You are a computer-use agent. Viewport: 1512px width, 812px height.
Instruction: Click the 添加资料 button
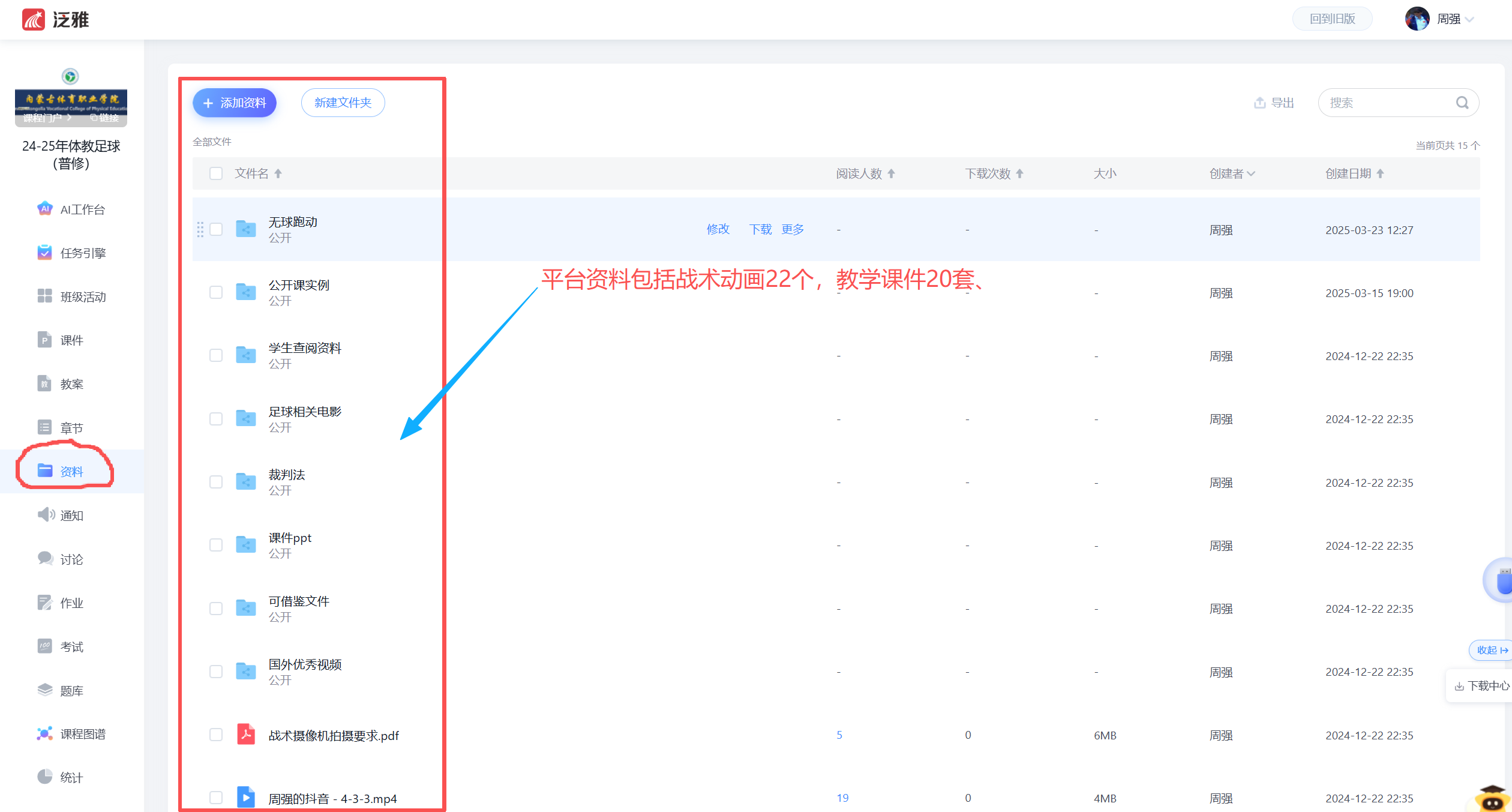(235, 103)
